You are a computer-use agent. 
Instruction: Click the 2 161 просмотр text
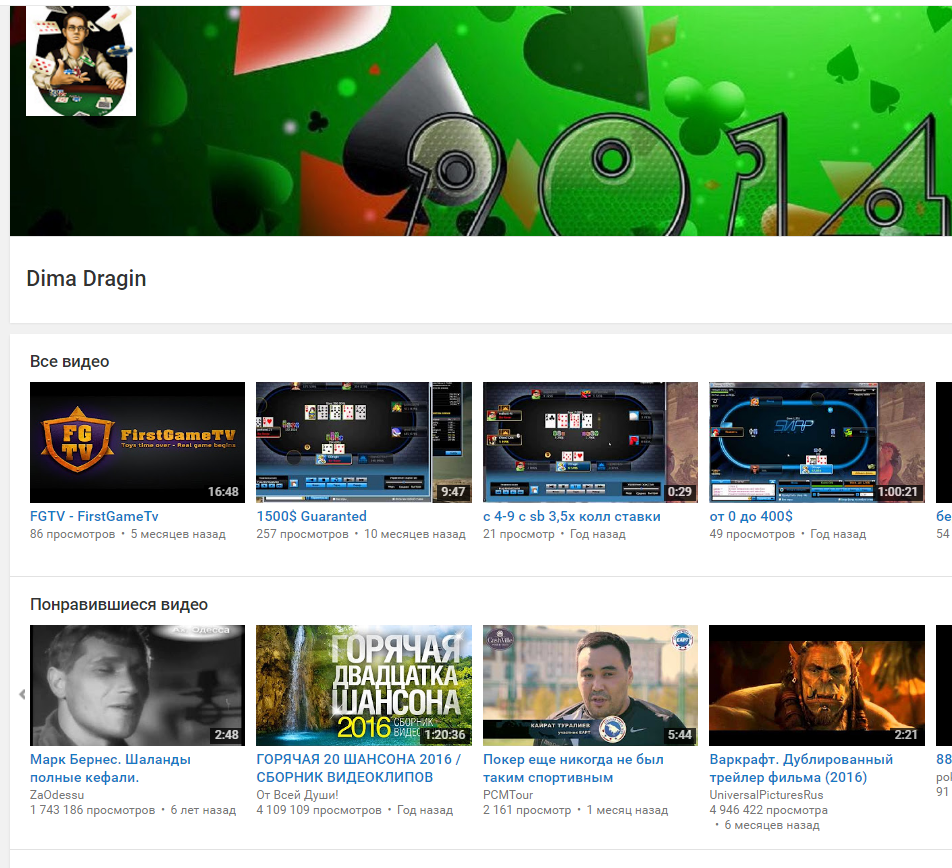[527, 810]
